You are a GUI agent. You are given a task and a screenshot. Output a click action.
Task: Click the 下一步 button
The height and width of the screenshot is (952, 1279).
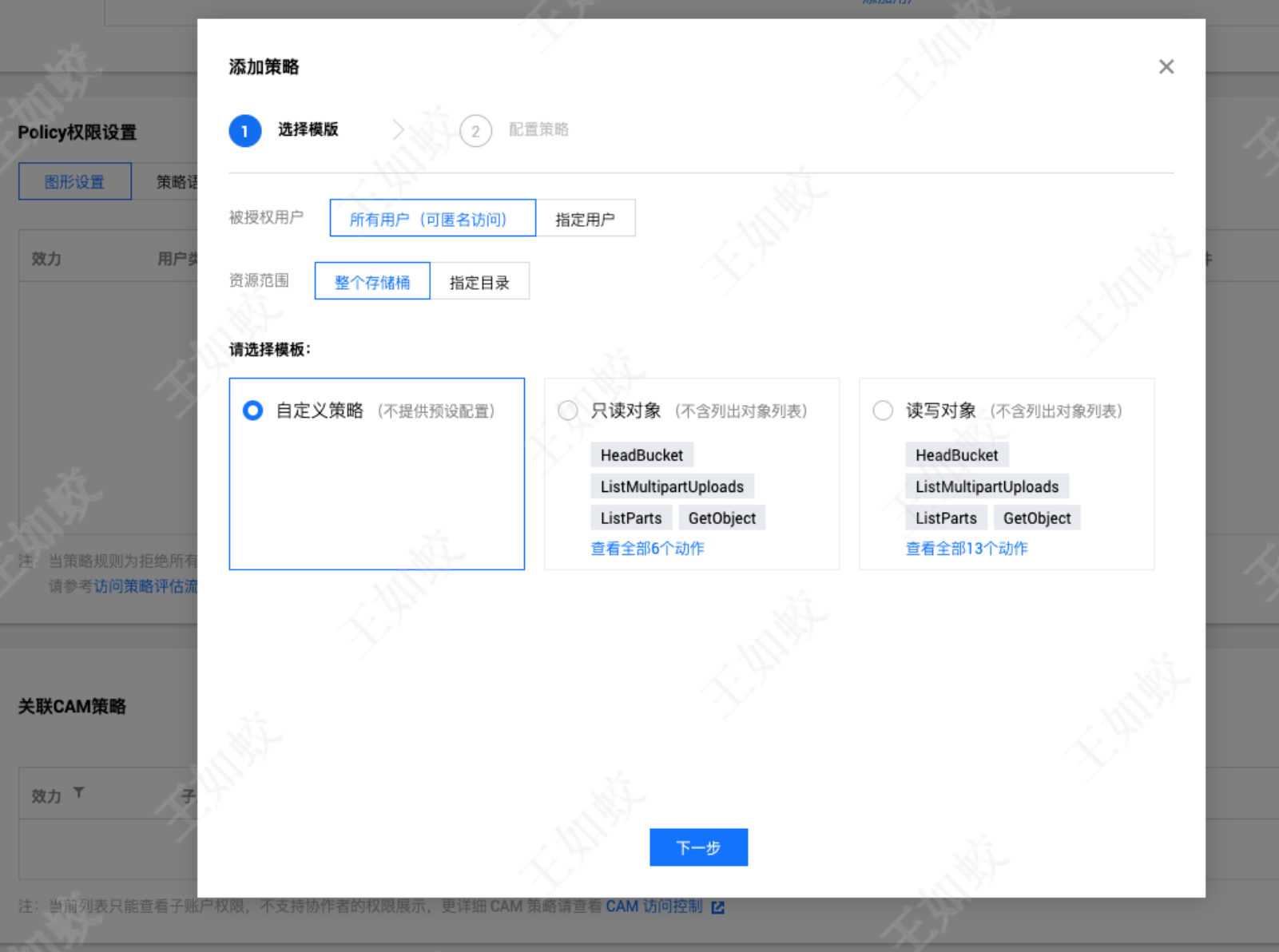pyautogui.click(x=698, y=847)
